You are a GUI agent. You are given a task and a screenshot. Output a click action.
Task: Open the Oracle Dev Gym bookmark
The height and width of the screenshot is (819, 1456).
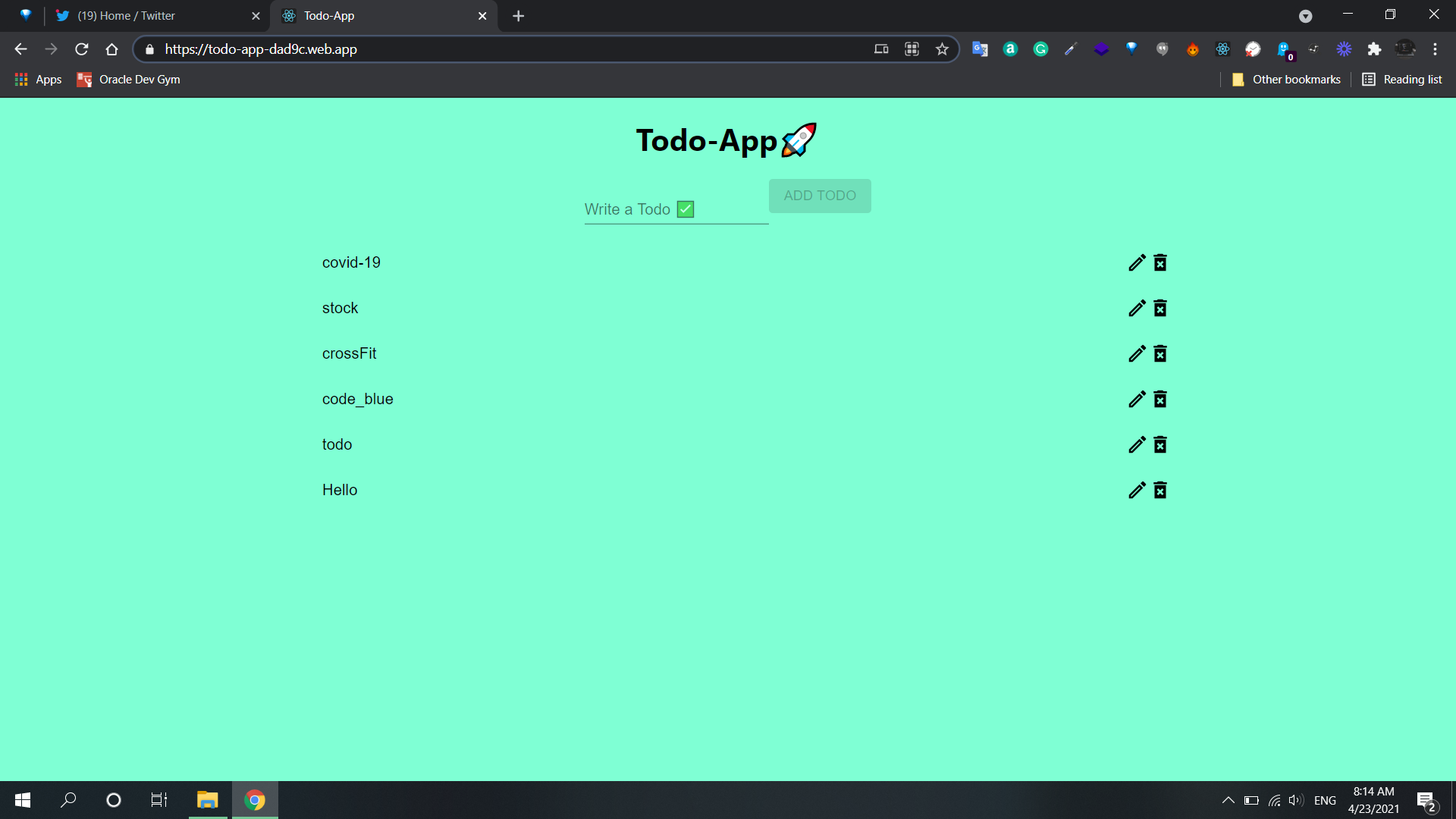(129, 80)
